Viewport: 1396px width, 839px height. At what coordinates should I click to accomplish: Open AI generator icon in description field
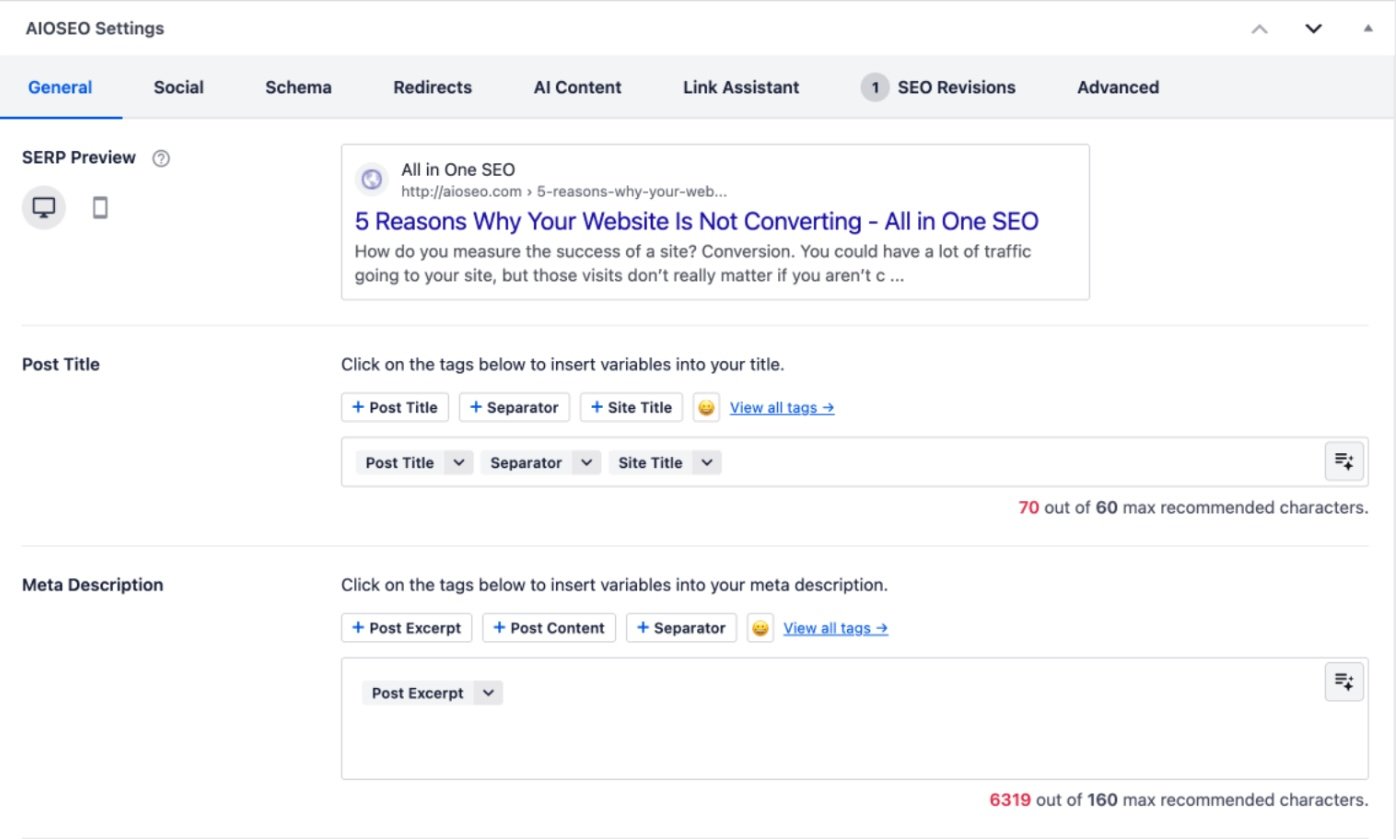click(x=1344, y=682)
